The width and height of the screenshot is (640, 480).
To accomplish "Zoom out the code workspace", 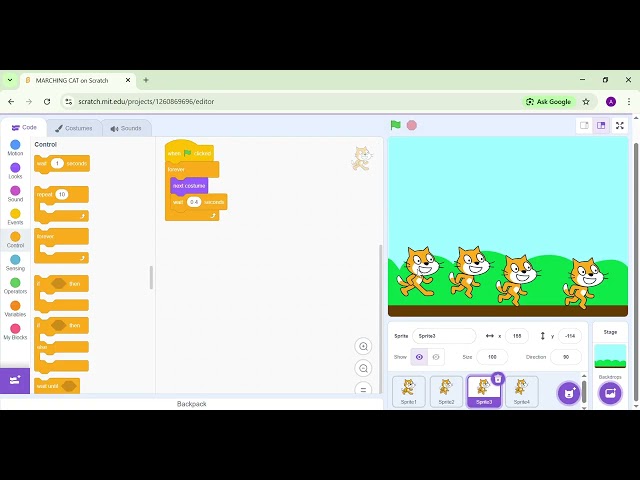I will point(363,368).
